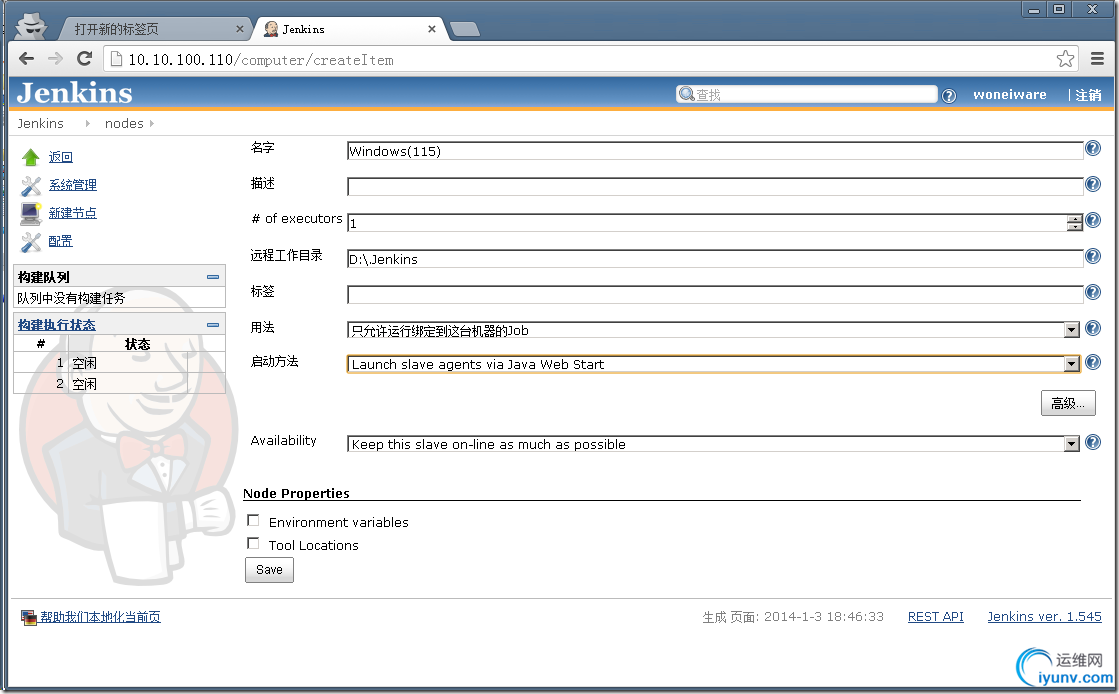Open the 返回 link
1119x694 pixels.
click(61, 157)
